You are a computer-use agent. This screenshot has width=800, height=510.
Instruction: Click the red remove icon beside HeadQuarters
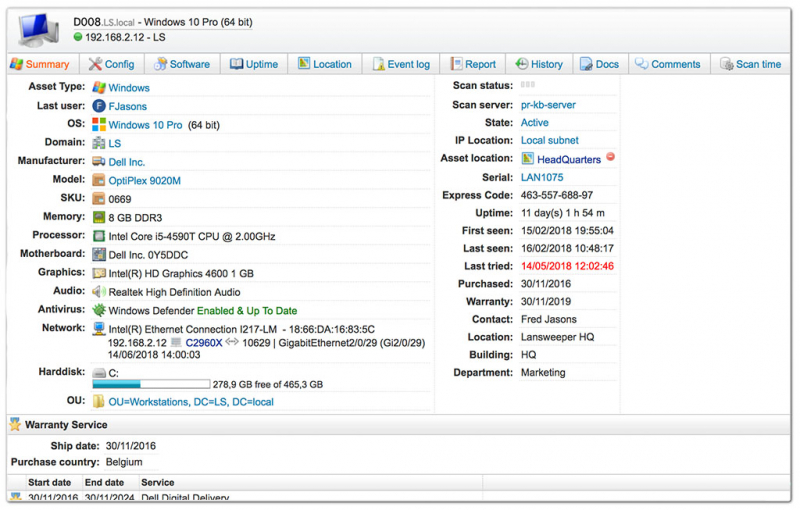point(610,158)
